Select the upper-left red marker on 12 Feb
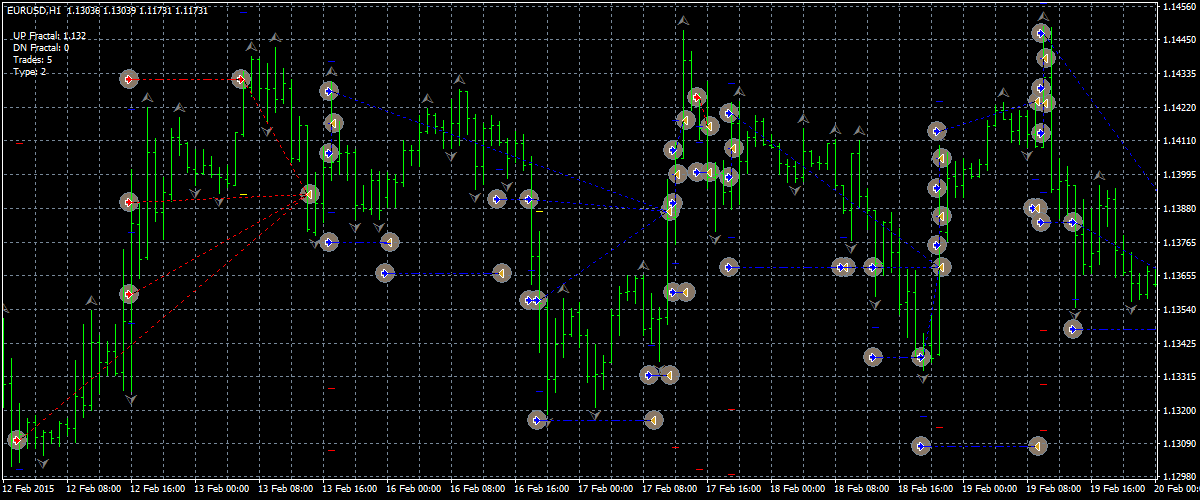The image size is (1200, 500). pyautogui.click(x=128, y=79)
